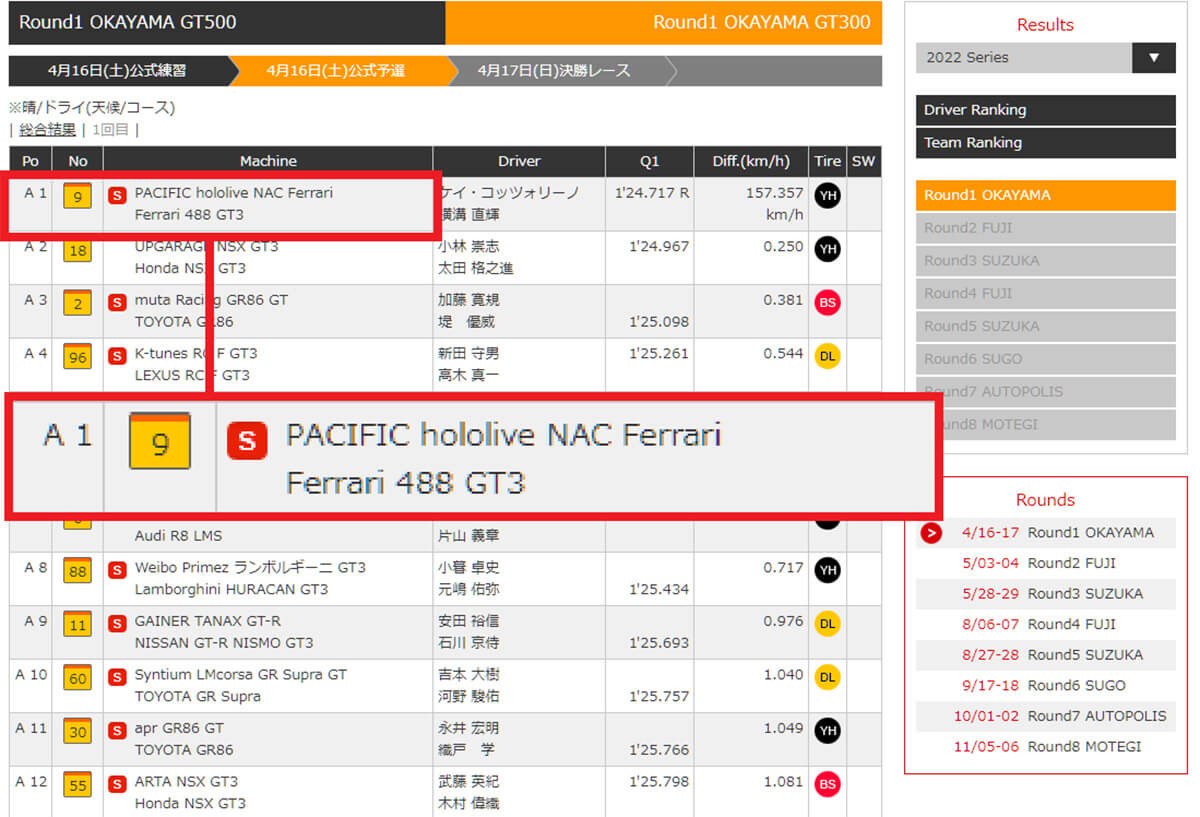Click the driver name 小林 崇志

pos(470,246)
